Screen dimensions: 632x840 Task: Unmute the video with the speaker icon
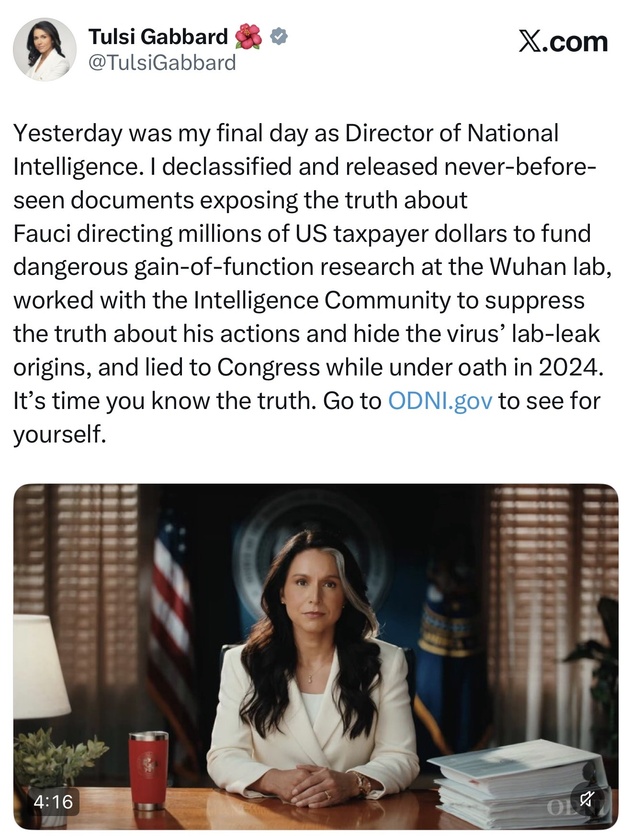point(586,800)
